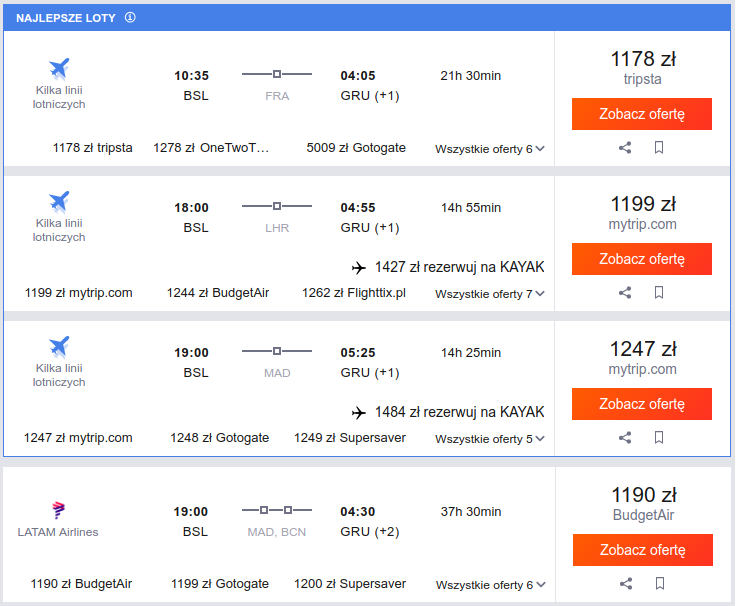Select the 5009 zł Gotogate offer

(x=356, y=148)
